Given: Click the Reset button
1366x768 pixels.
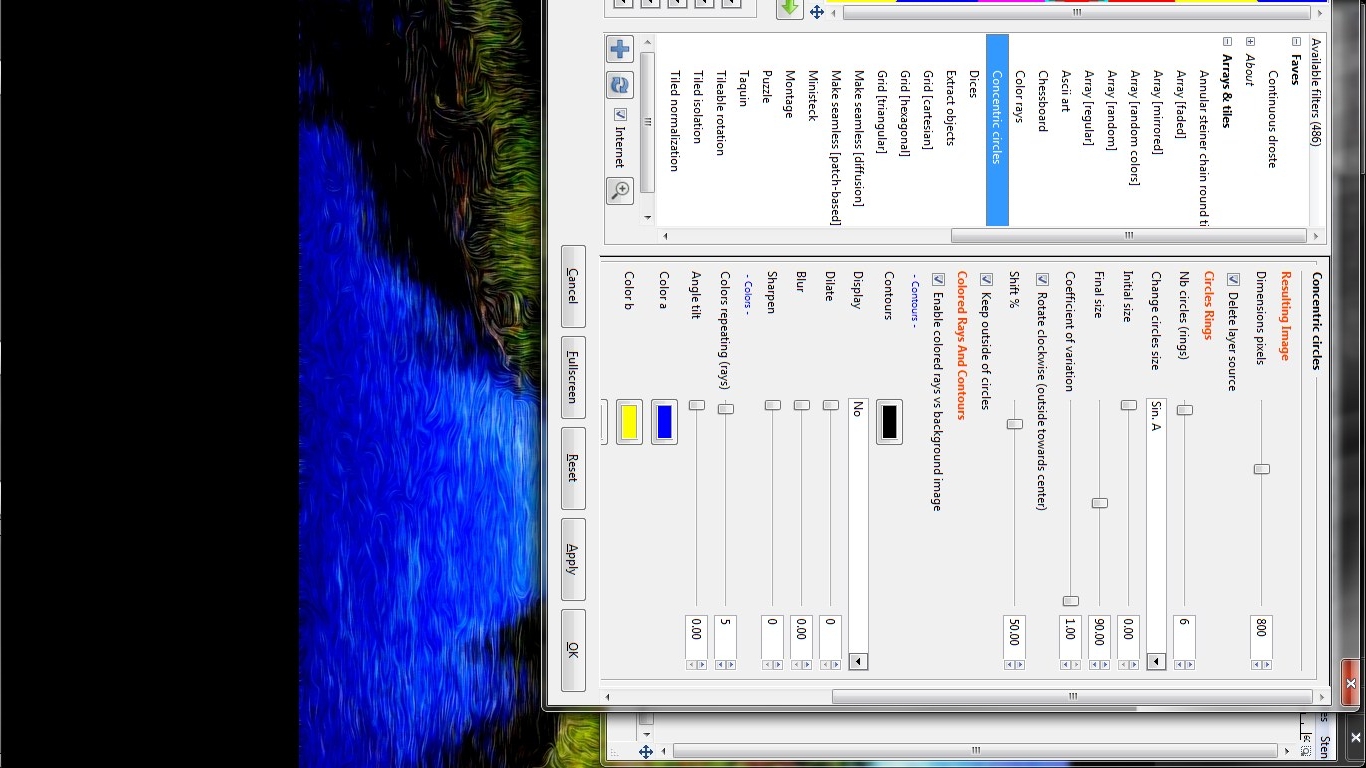Looking at the screenshot, I should coord(573,468).
